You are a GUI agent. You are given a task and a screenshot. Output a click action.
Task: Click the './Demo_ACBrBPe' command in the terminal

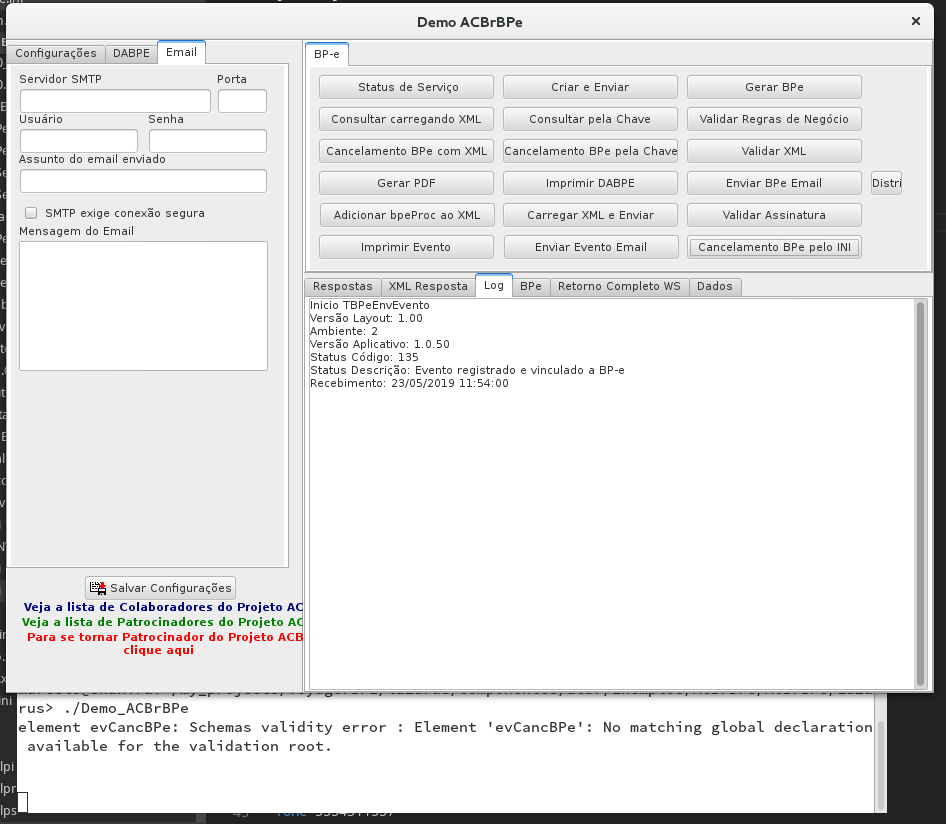125,708
